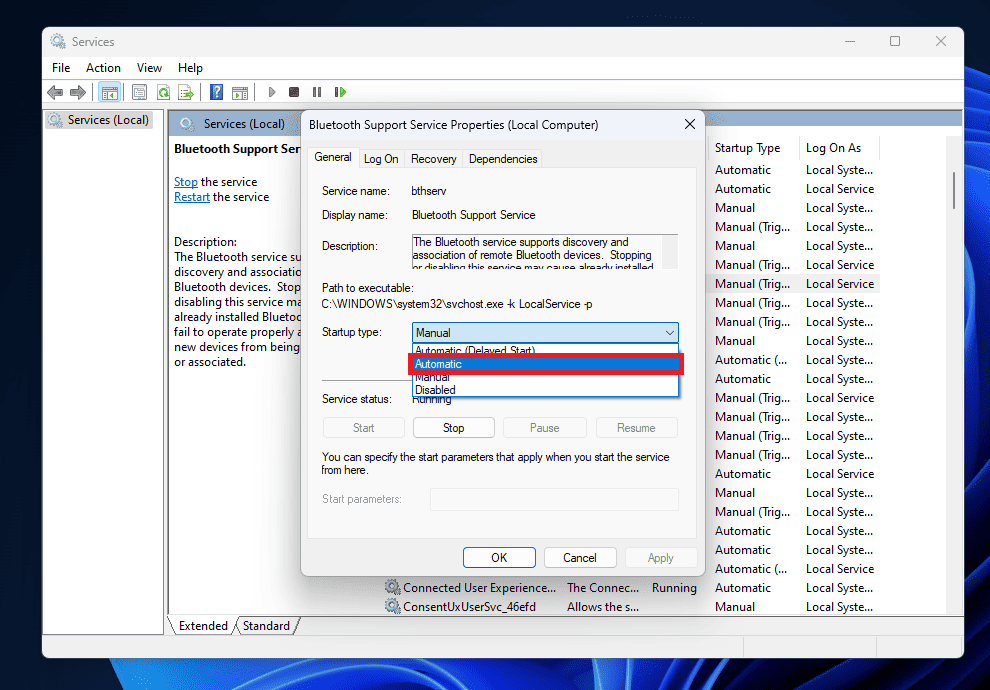Screen dimensions: 990x690
Task: Click the Stop button in the dialog
Action: [453, 428]
